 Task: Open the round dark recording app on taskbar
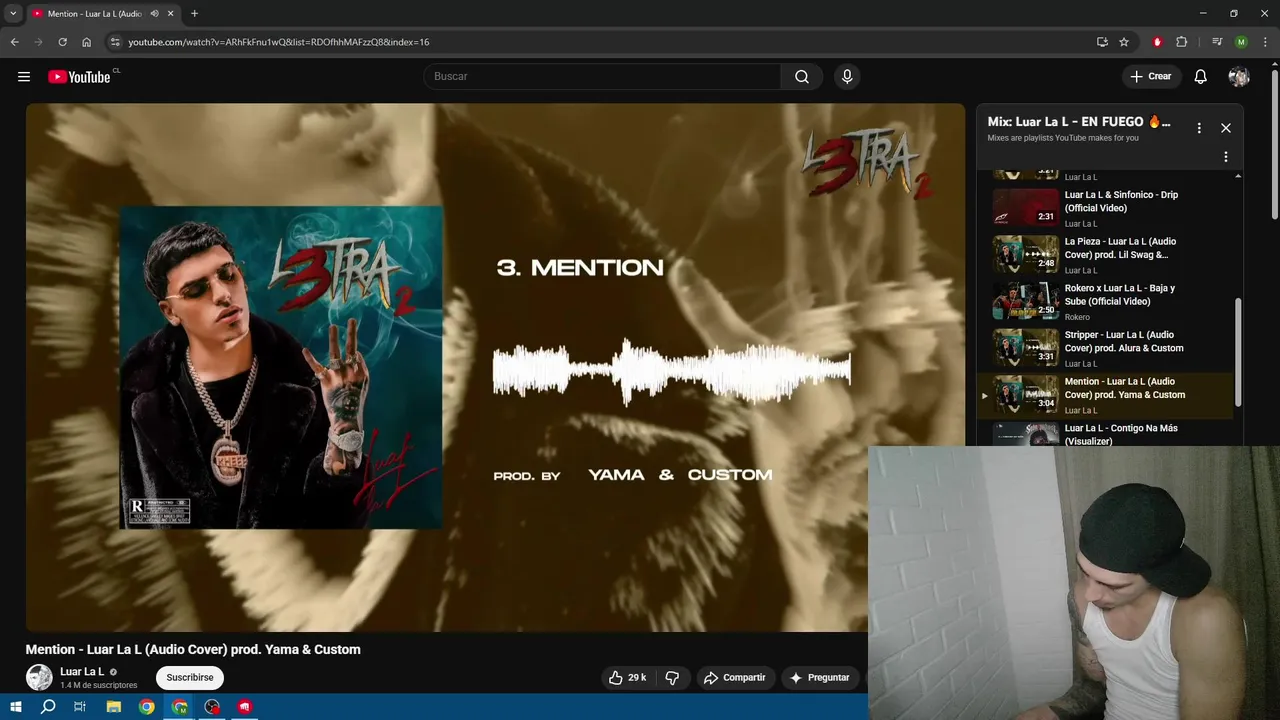212,707
